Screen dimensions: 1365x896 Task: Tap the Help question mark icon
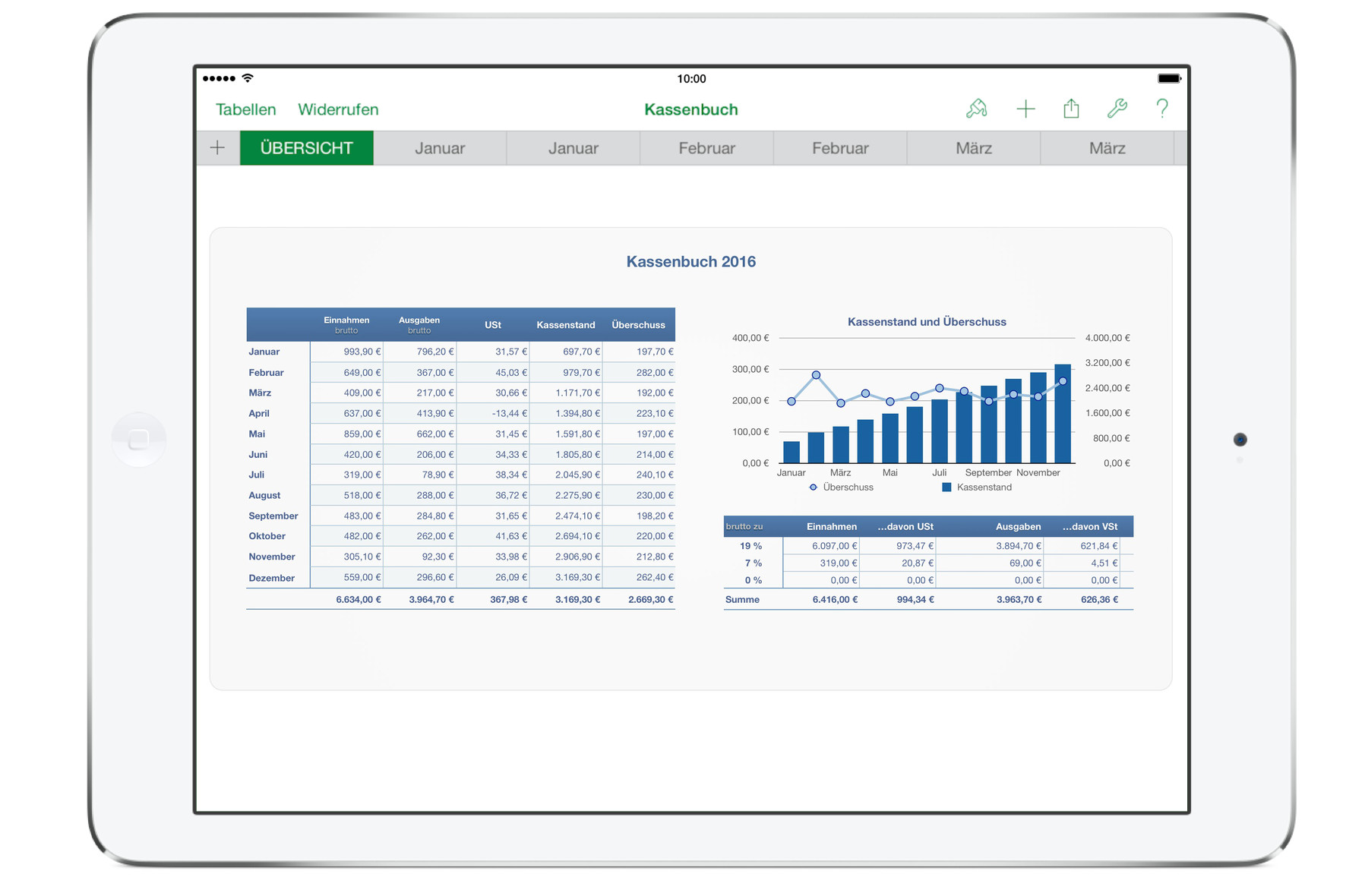[1162, 109]
